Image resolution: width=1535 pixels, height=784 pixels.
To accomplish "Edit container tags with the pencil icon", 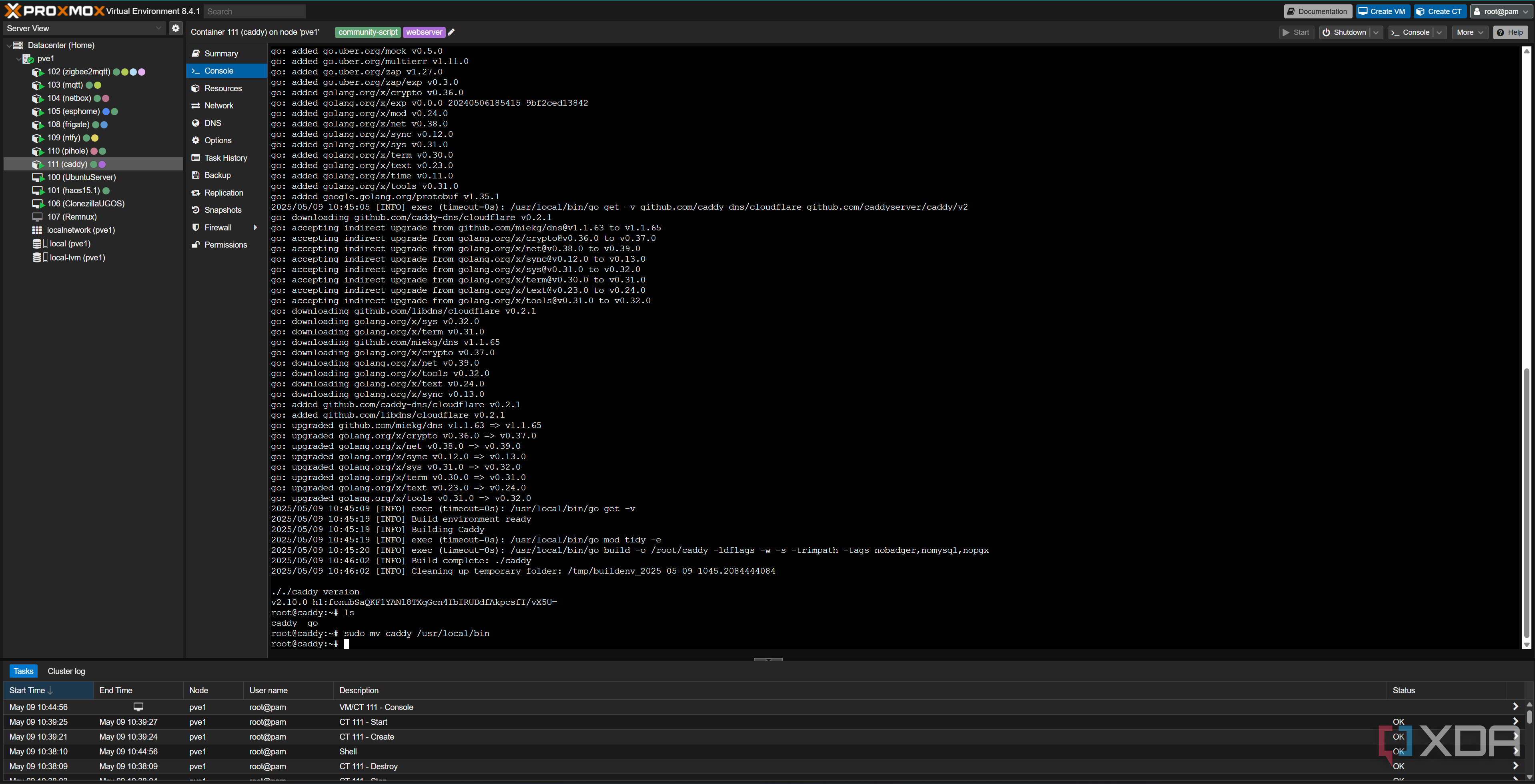I will (451, 32).
